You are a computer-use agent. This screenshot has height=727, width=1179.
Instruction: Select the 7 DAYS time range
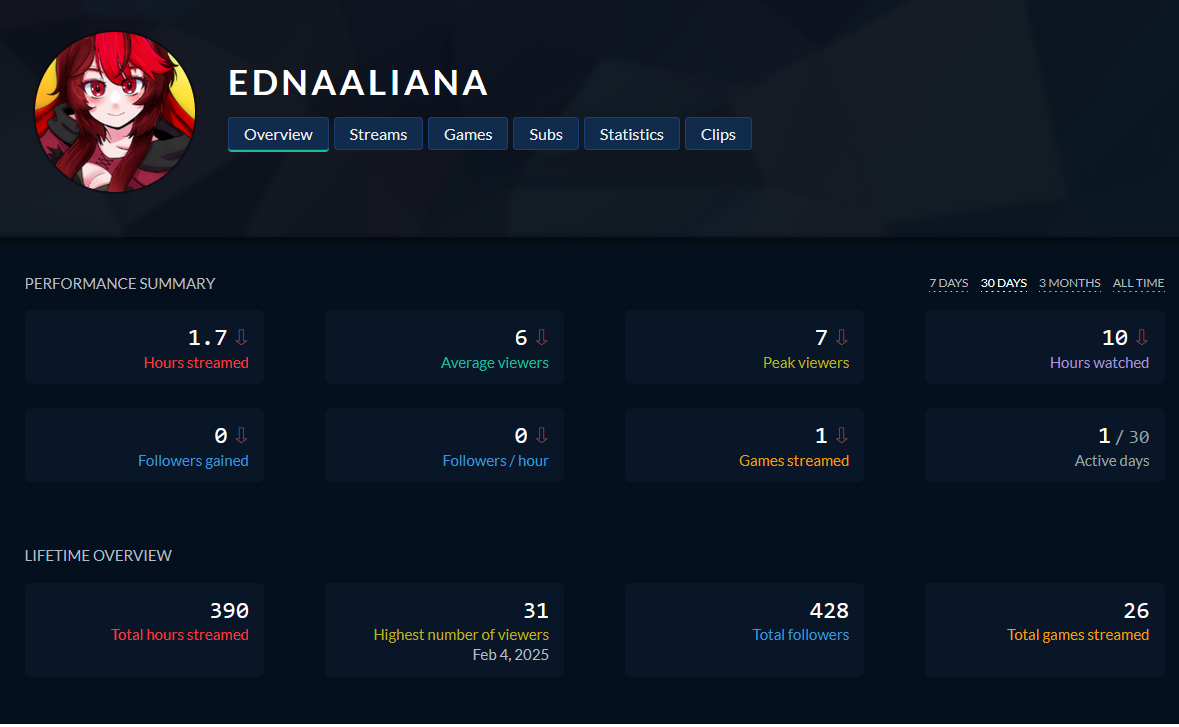(x=948, y=283)
